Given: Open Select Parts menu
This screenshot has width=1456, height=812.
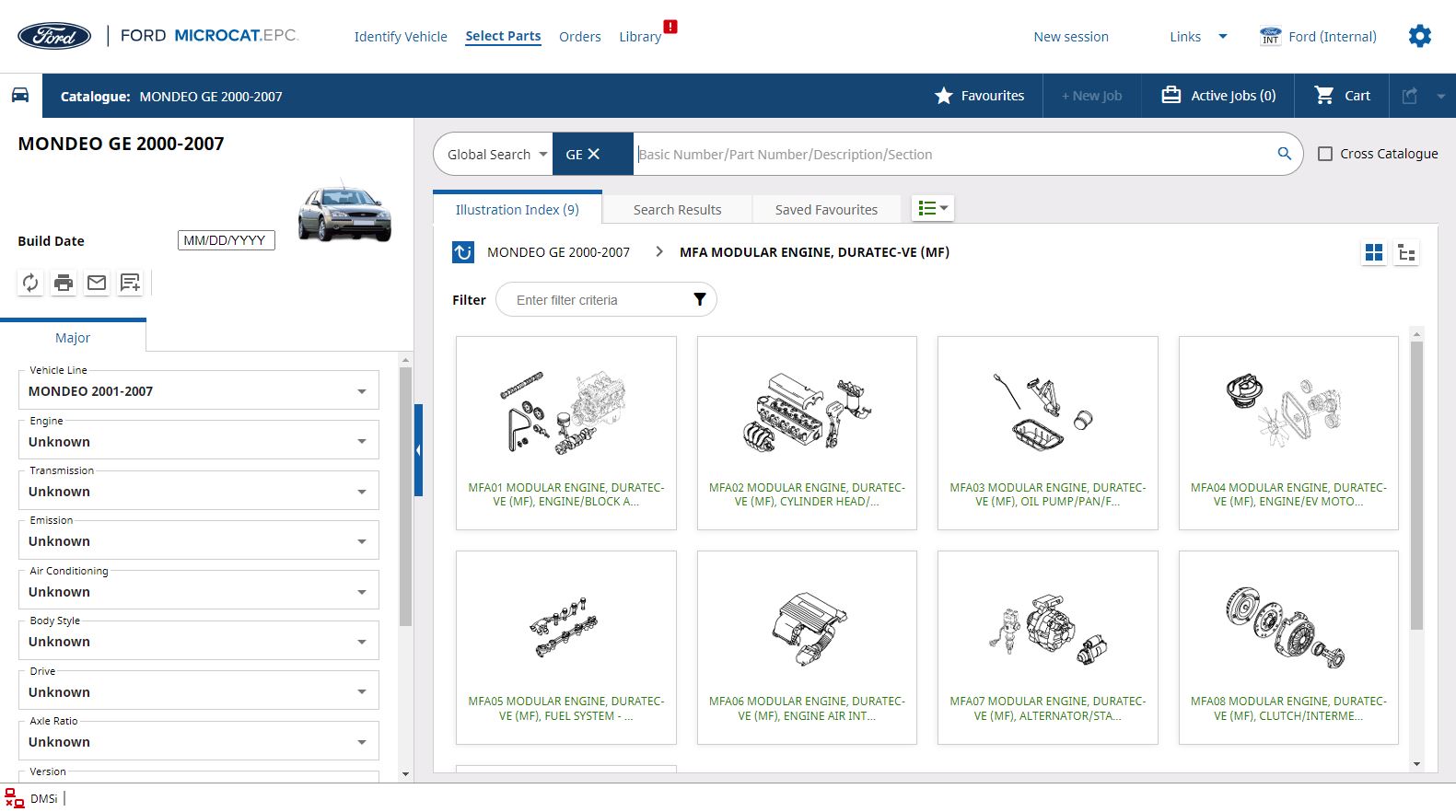Looking at the screenshot, I should click(x=503, y=36).
